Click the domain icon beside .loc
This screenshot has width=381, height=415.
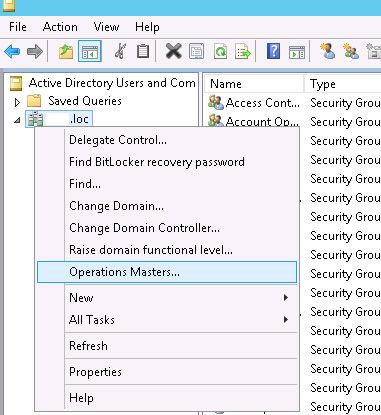point(35,119)
